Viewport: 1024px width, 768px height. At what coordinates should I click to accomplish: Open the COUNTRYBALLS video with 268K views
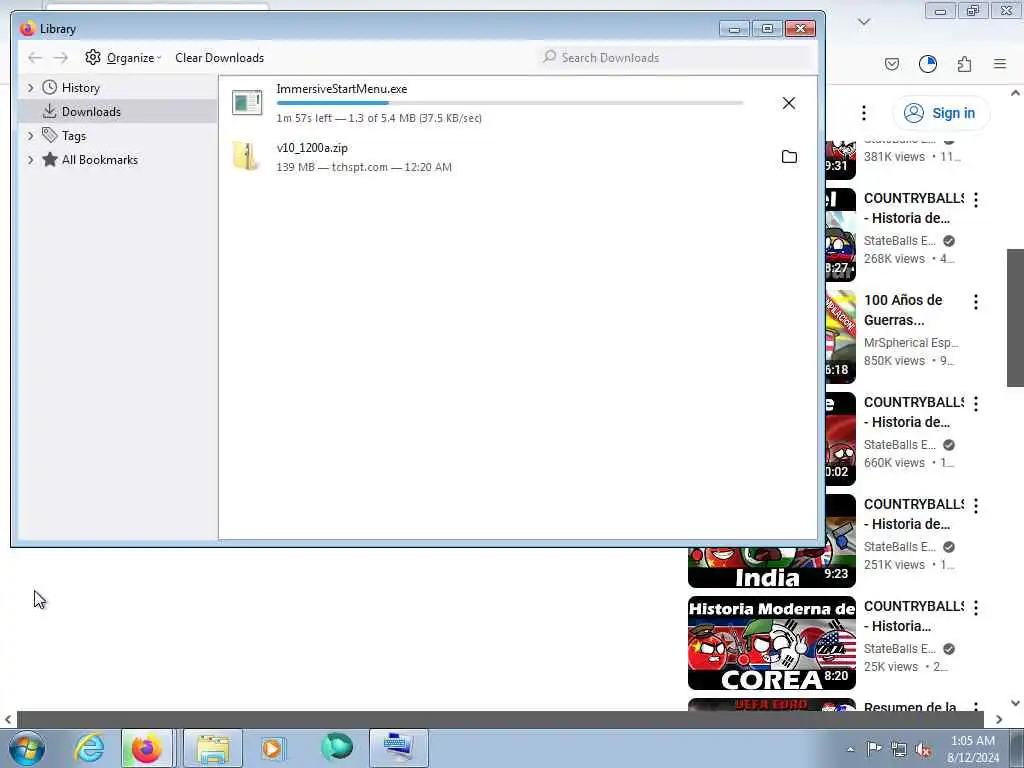click(913, 208)
